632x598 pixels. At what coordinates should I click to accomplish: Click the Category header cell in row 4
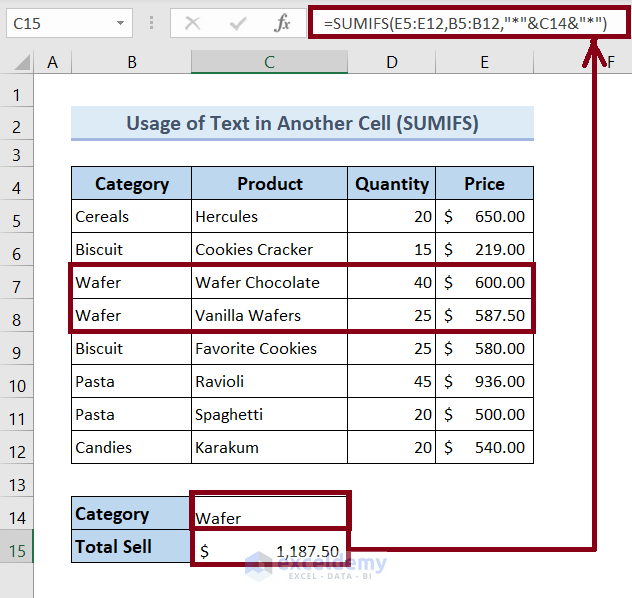click(131, 184)
